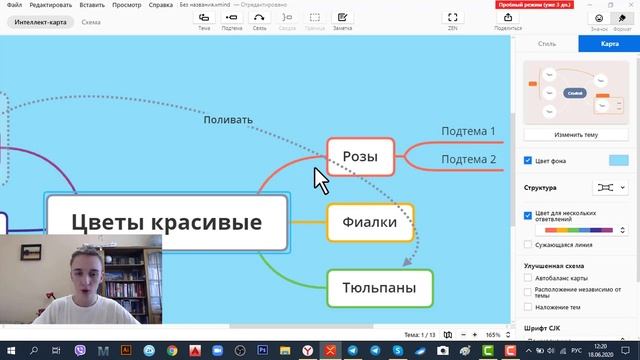Open Google Chrome from the taskbar

[x=172, y=351]
